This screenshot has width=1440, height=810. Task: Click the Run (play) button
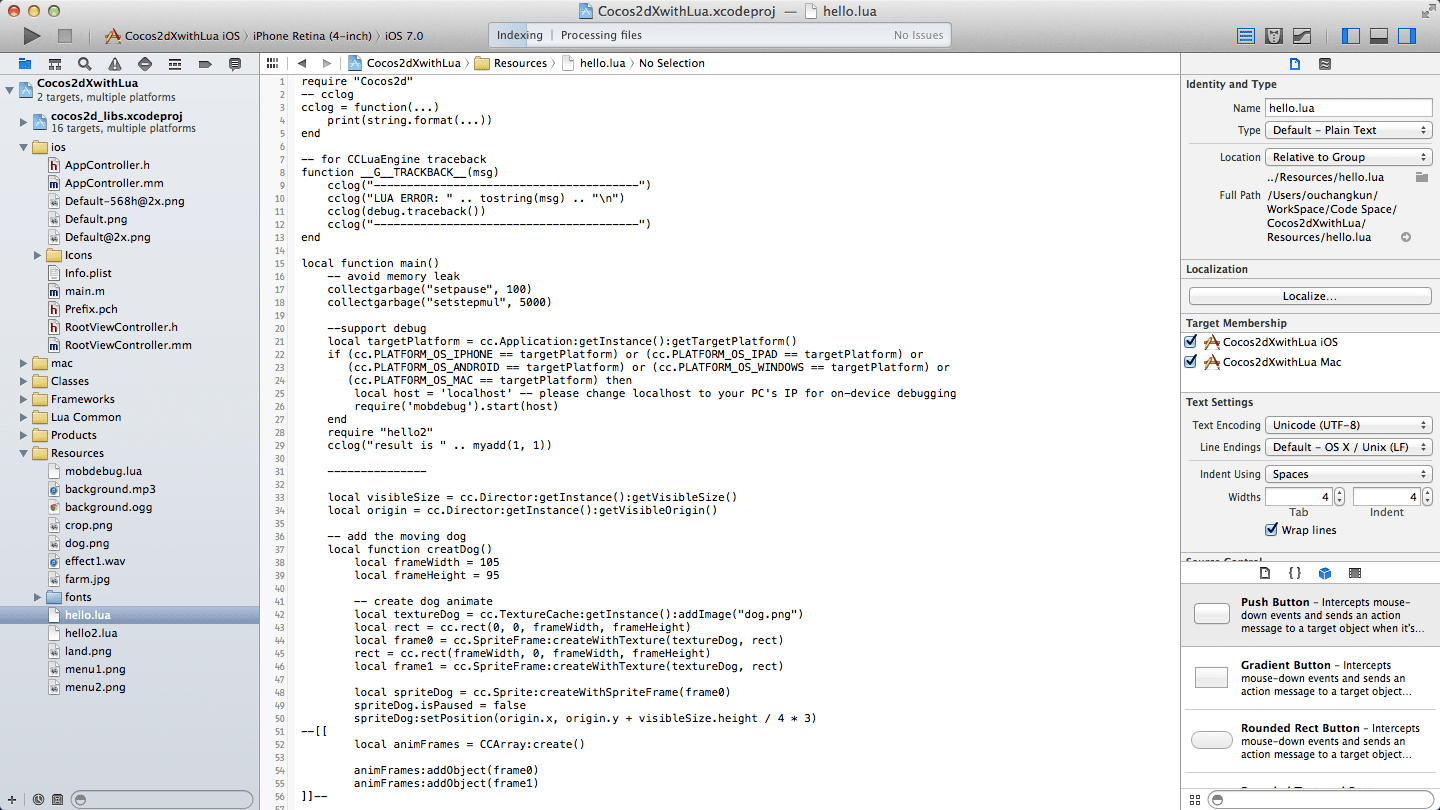point(32,36)
